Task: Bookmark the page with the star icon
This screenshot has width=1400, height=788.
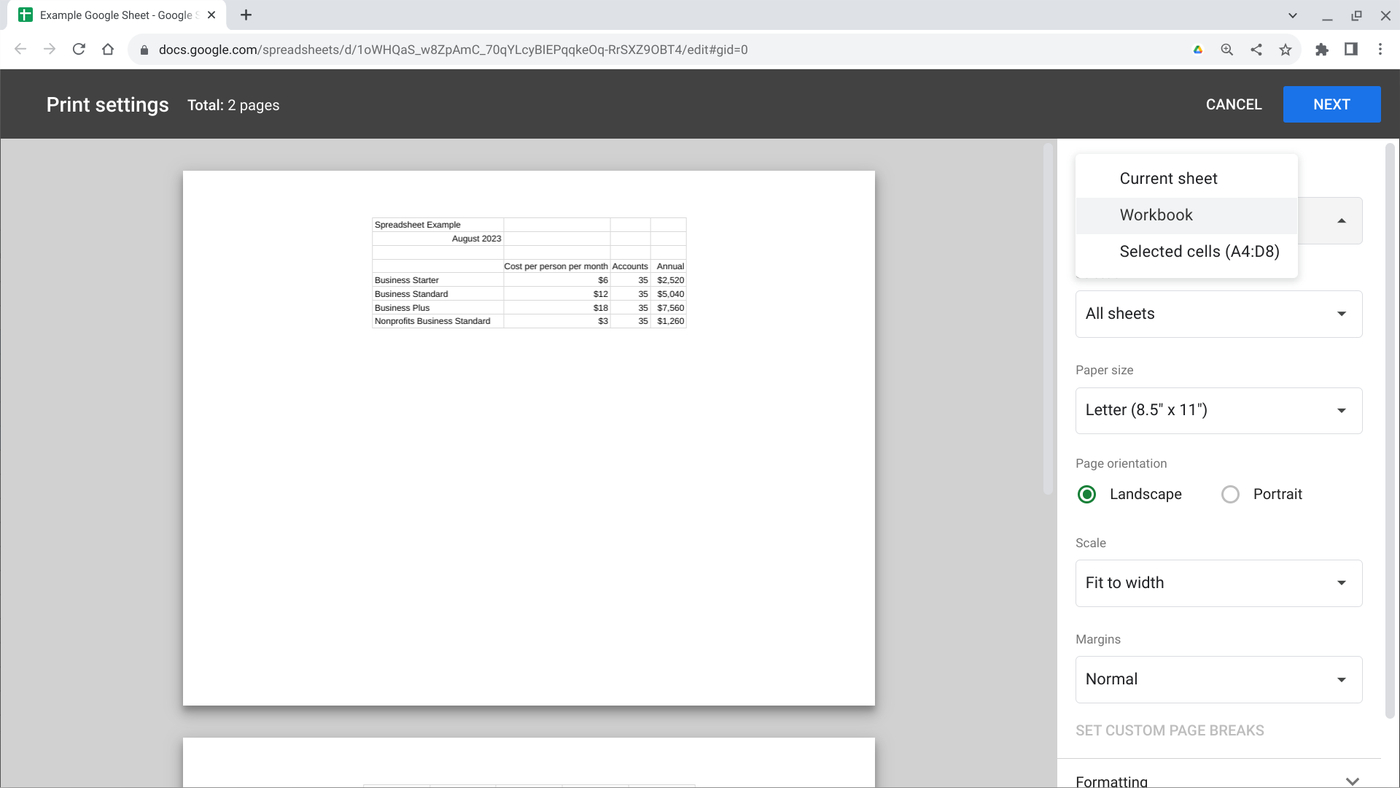Action: tap(1285, 49)
